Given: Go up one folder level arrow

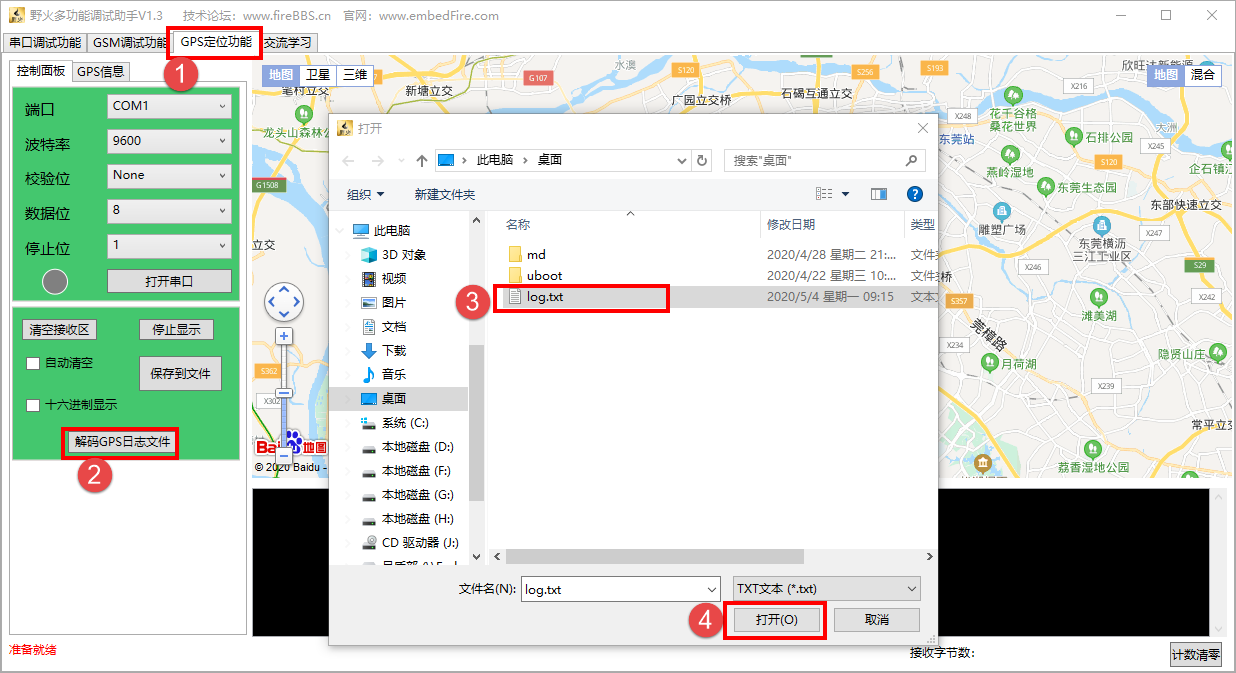Looking at the screenshot, I should 422,161.
